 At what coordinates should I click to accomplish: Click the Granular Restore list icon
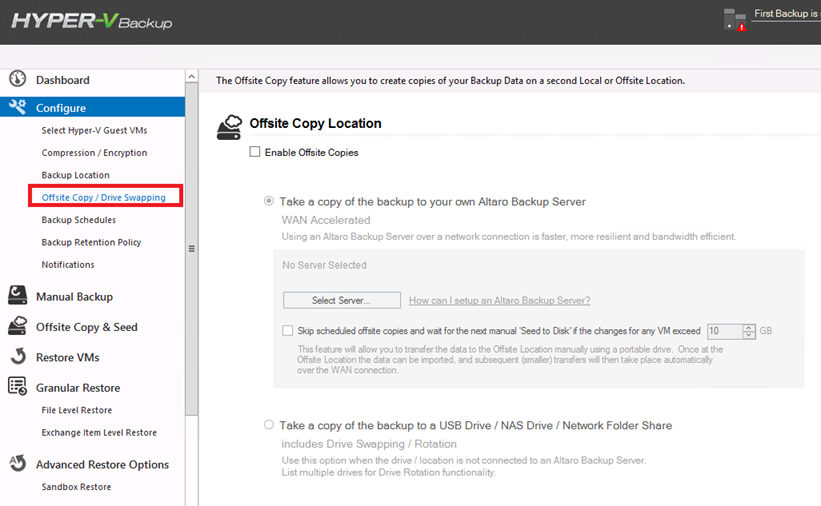(17, 386)
